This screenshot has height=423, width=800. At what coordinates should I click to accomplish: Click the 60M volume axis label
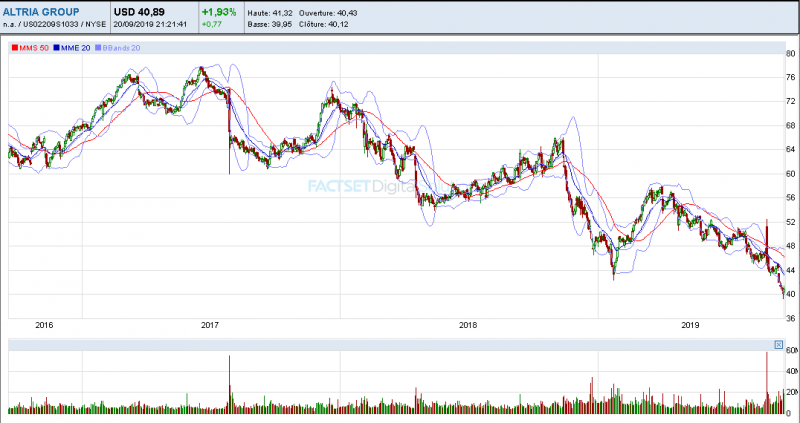[792, 351]
